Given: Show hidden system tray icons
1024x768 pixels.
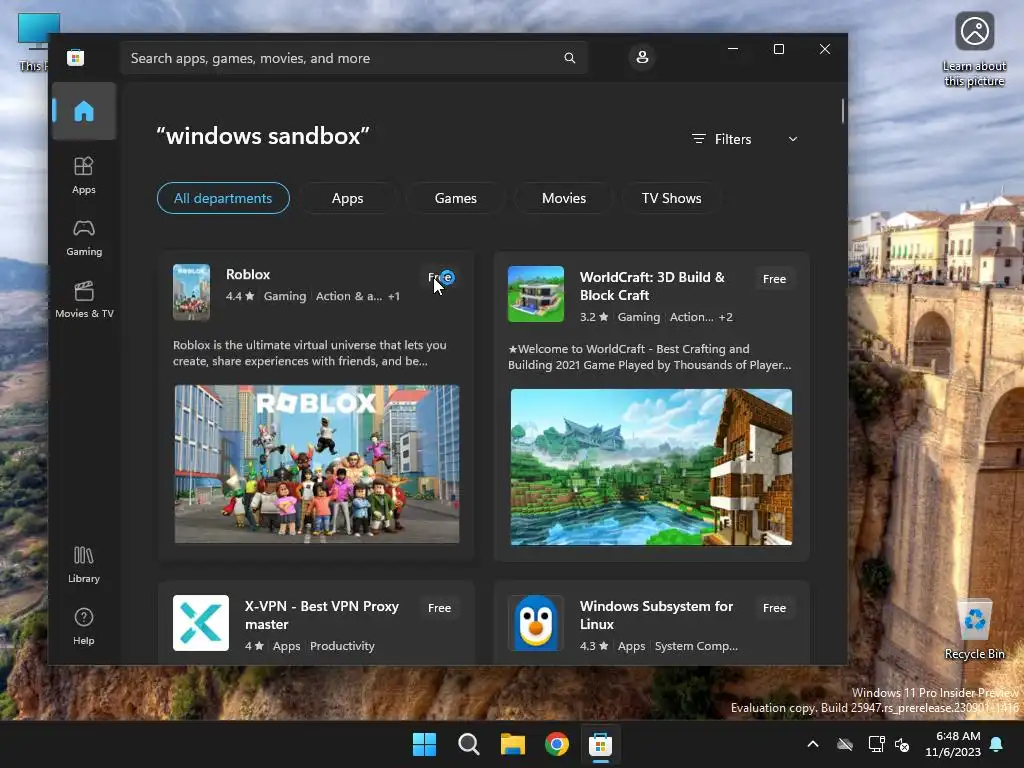Looking at the screenshot, I should pyautogui.click(x=813, y=744).
